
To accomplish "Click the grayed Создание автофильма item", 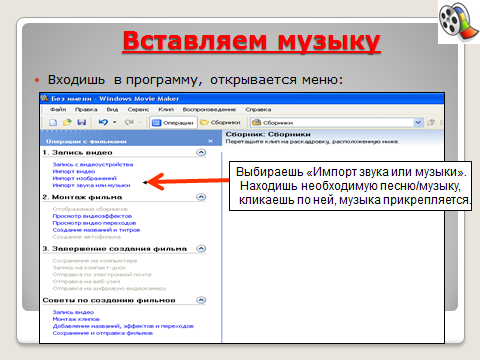I will 87,237.
